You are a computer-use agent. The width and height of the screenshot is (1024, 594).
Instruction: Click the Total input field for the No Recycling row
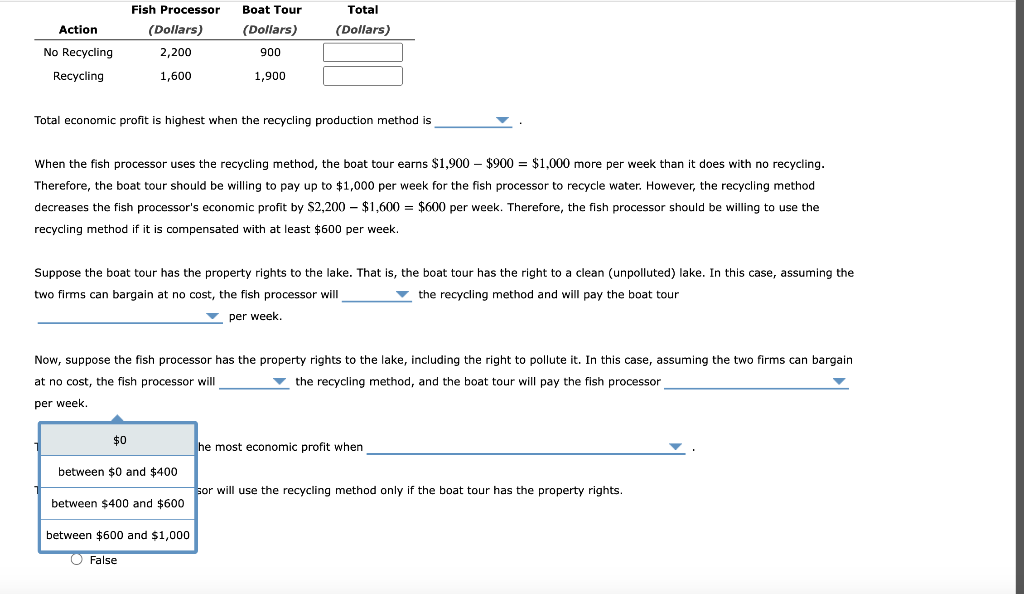[362, 51]
